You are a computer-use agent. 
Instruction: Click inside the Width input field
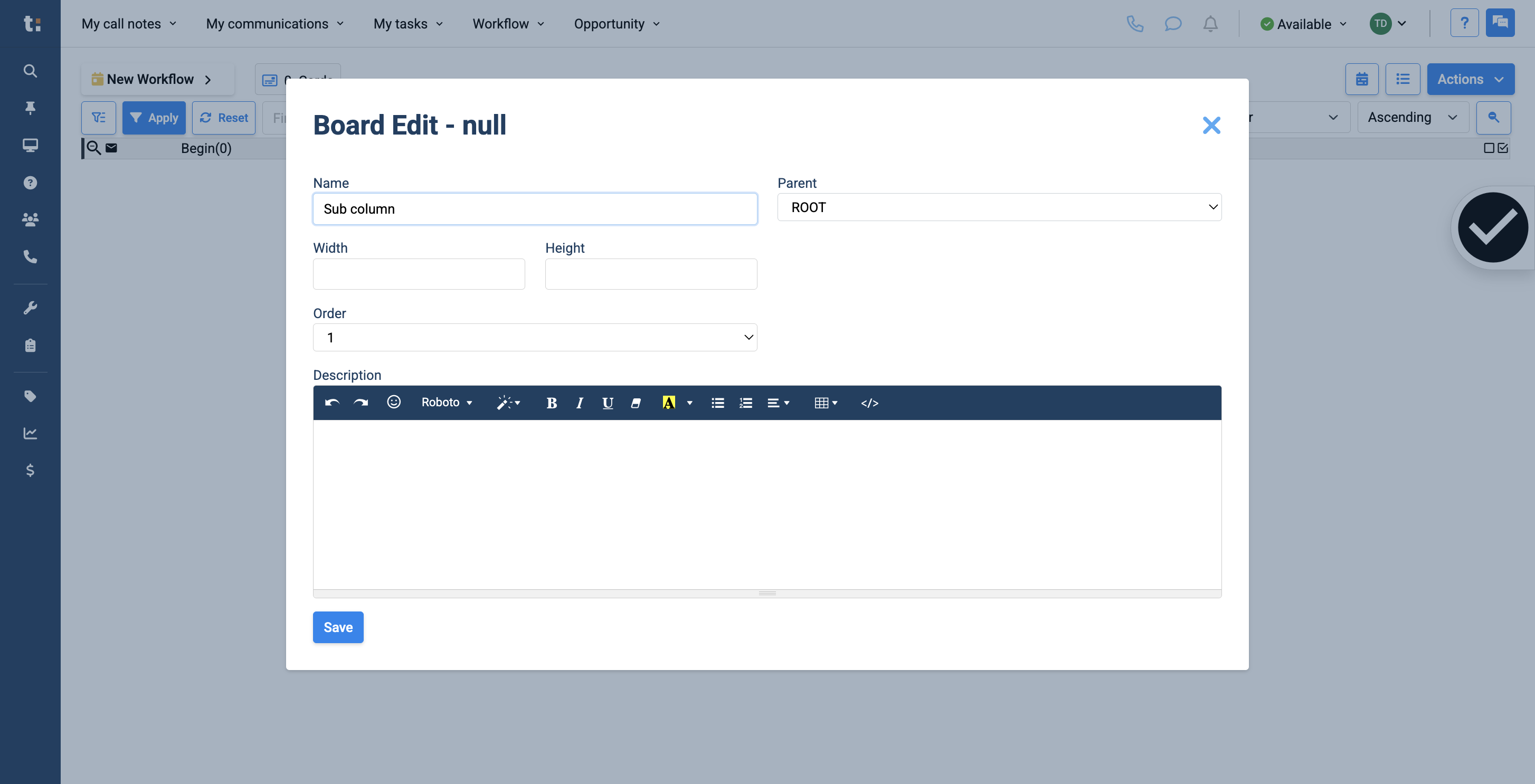click(418, 273)
